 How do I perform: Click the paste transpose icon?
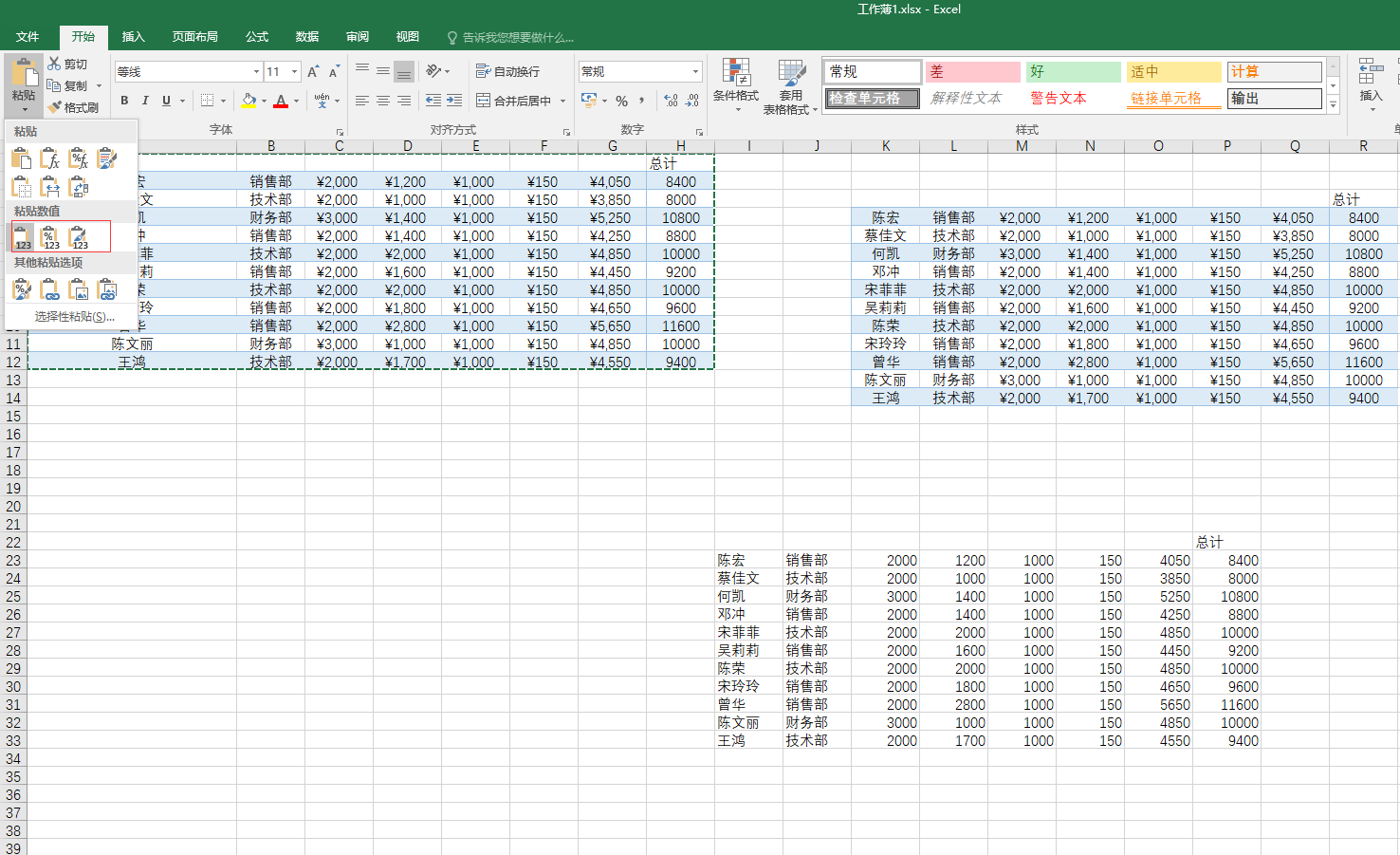click(79, 187)
